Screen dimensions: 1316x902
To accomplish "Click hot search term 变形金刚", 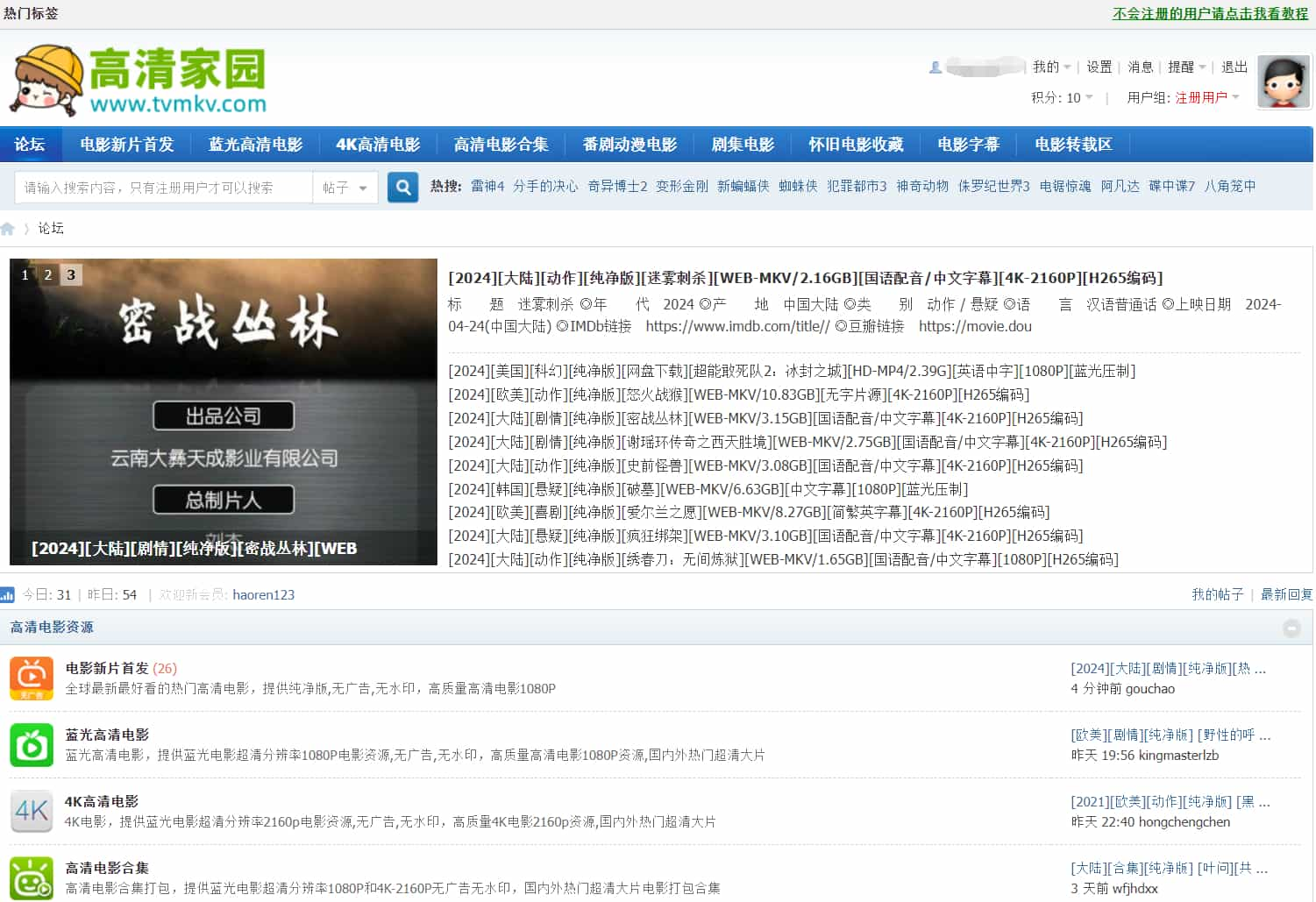I will click(682, 186).
